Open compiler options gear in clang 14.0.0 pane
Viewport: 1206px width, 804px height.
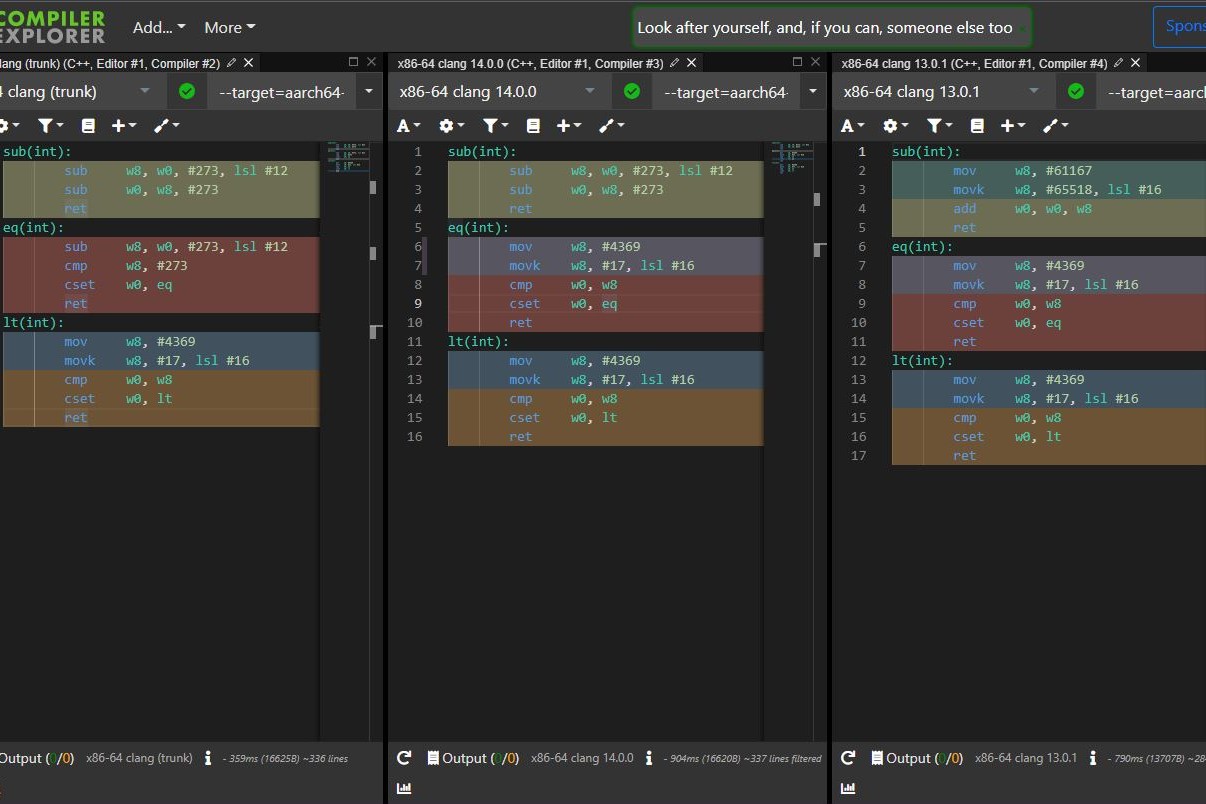452,126
